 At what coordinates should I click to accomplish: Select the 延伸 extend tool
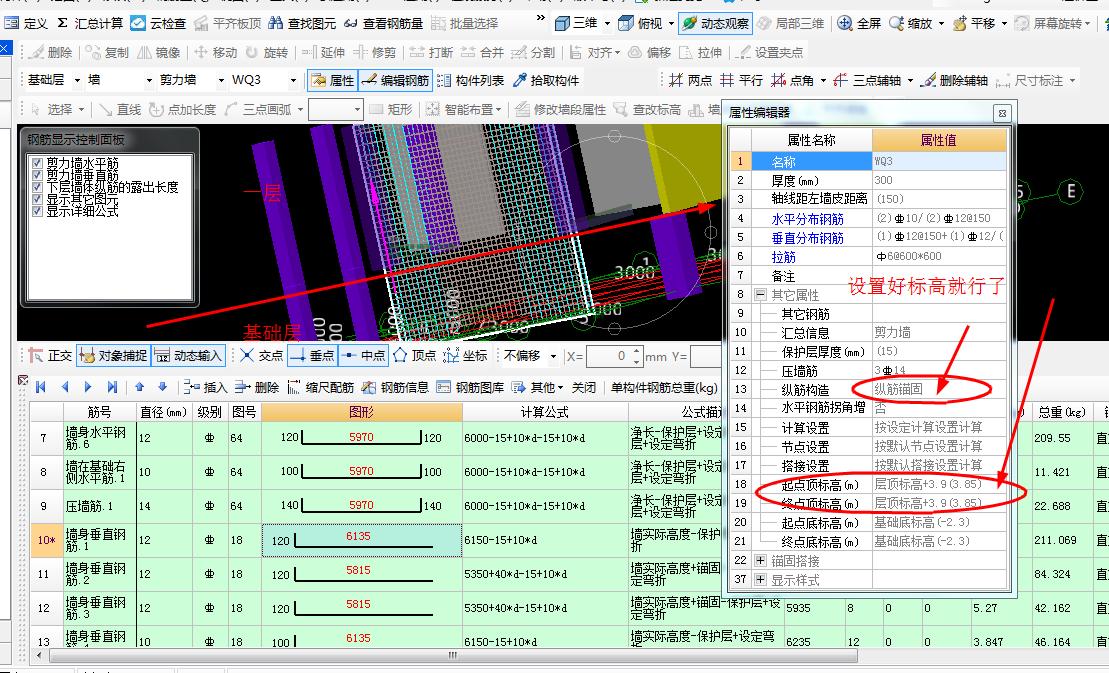click(323, 52)
